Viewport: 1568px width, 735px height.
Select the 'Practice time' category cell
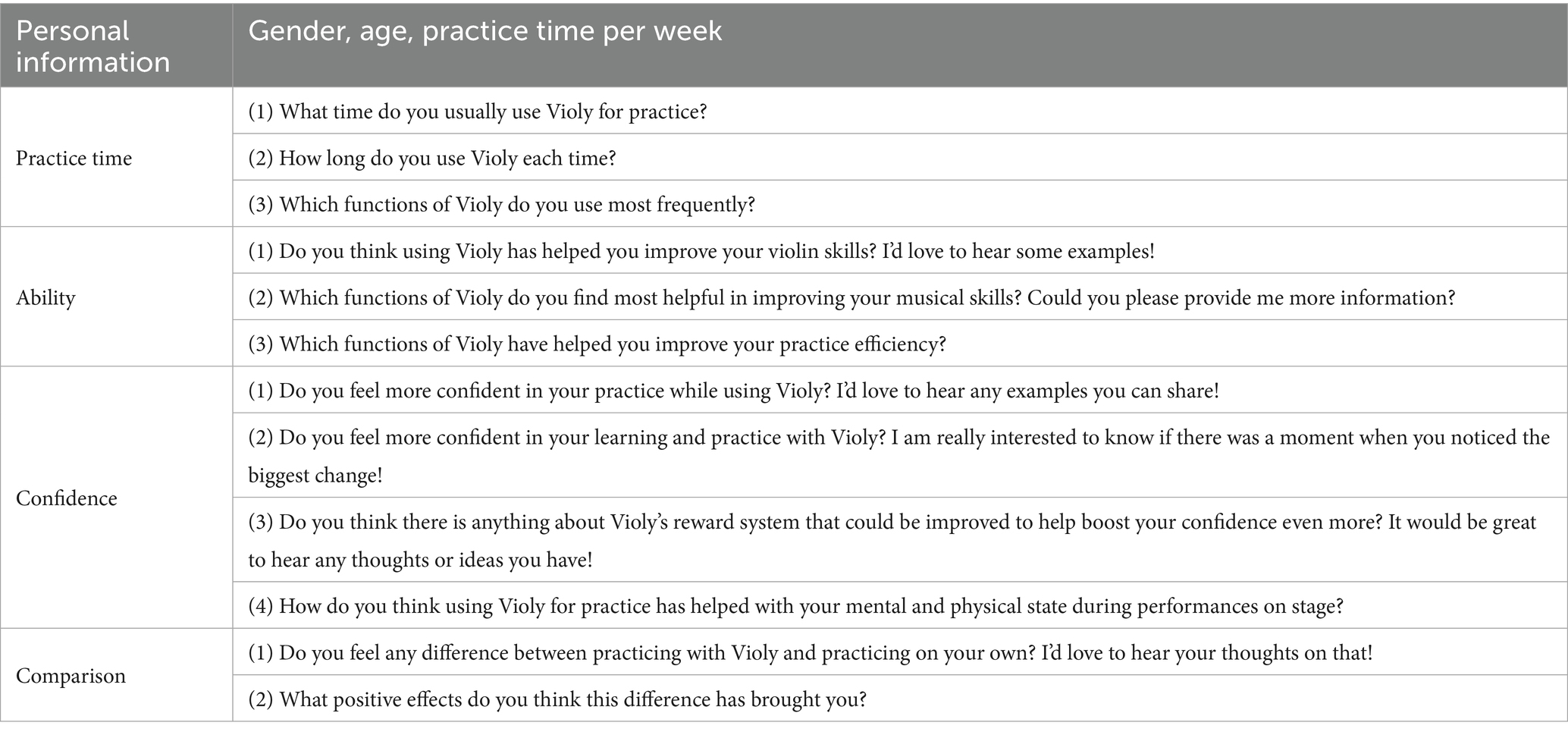pos(74,158)
